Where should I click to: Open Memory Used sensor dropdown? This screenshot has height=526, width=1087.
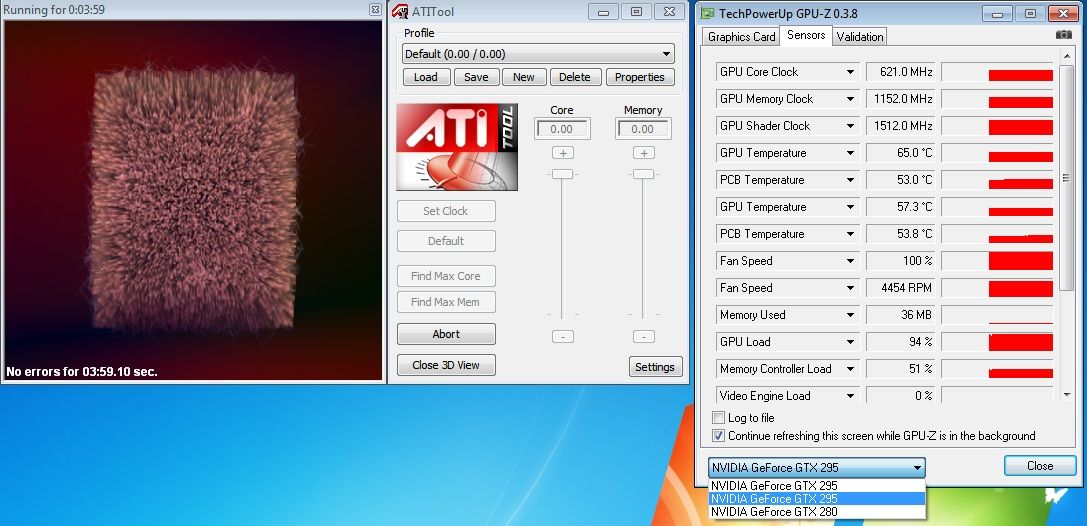[x=850, y=315]
